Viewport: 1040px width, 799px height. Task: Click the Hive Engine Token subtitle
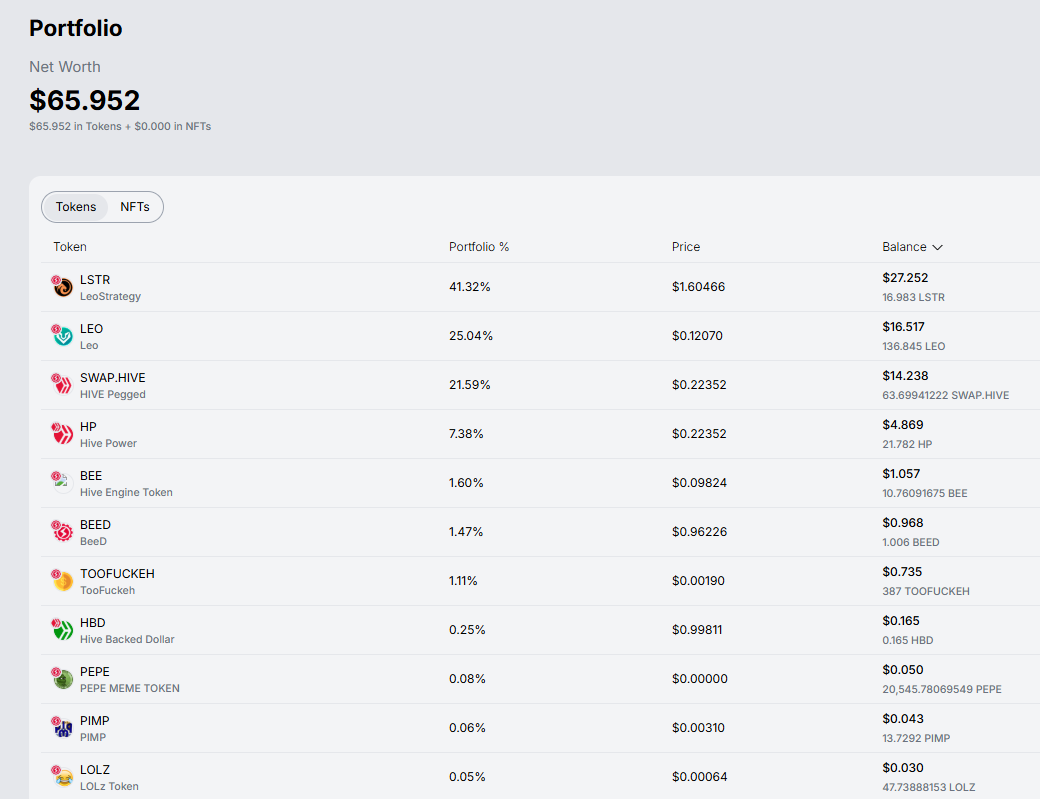pos(126,493)
